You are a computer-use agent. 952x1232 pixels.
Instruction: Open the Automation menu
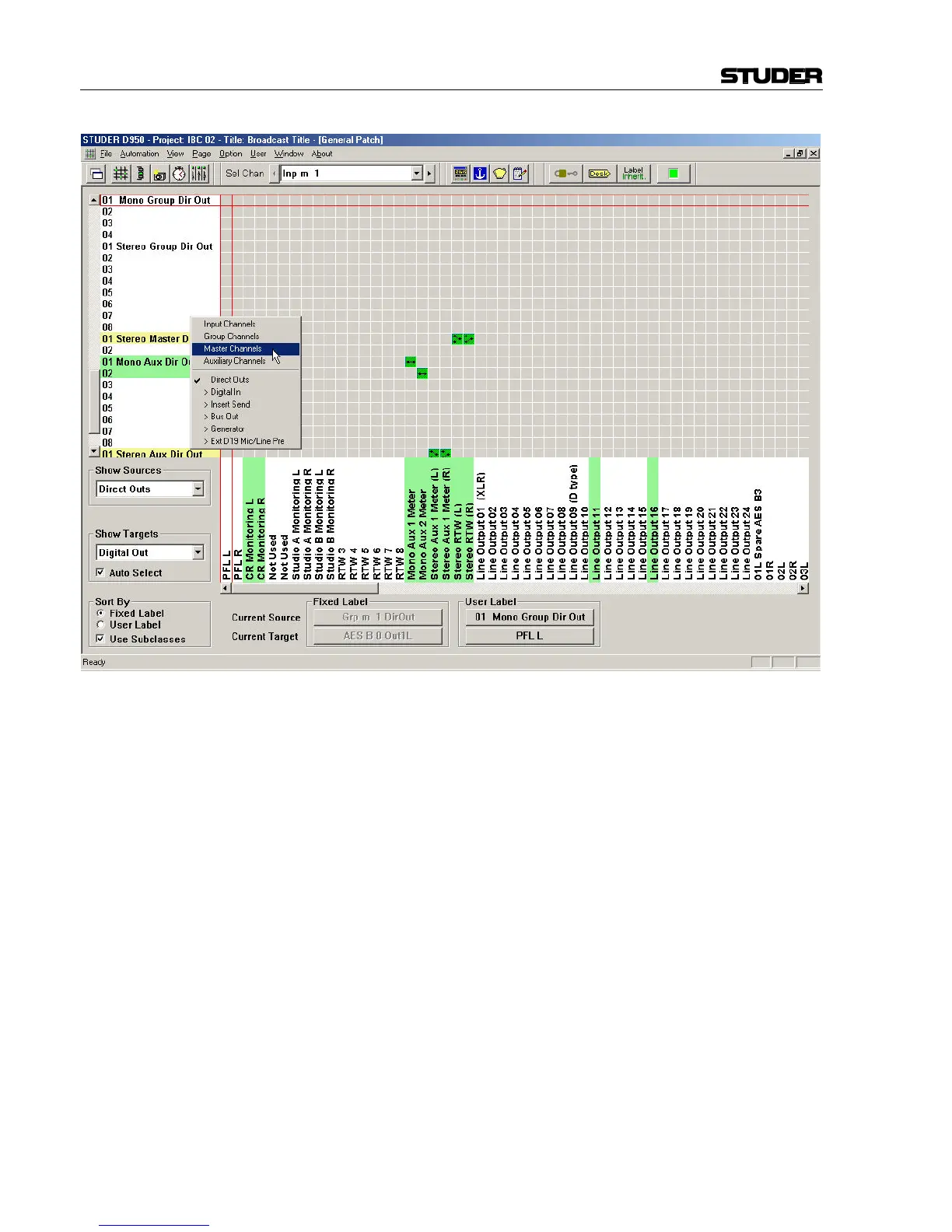pyautogui.click(x=140, y=154)
